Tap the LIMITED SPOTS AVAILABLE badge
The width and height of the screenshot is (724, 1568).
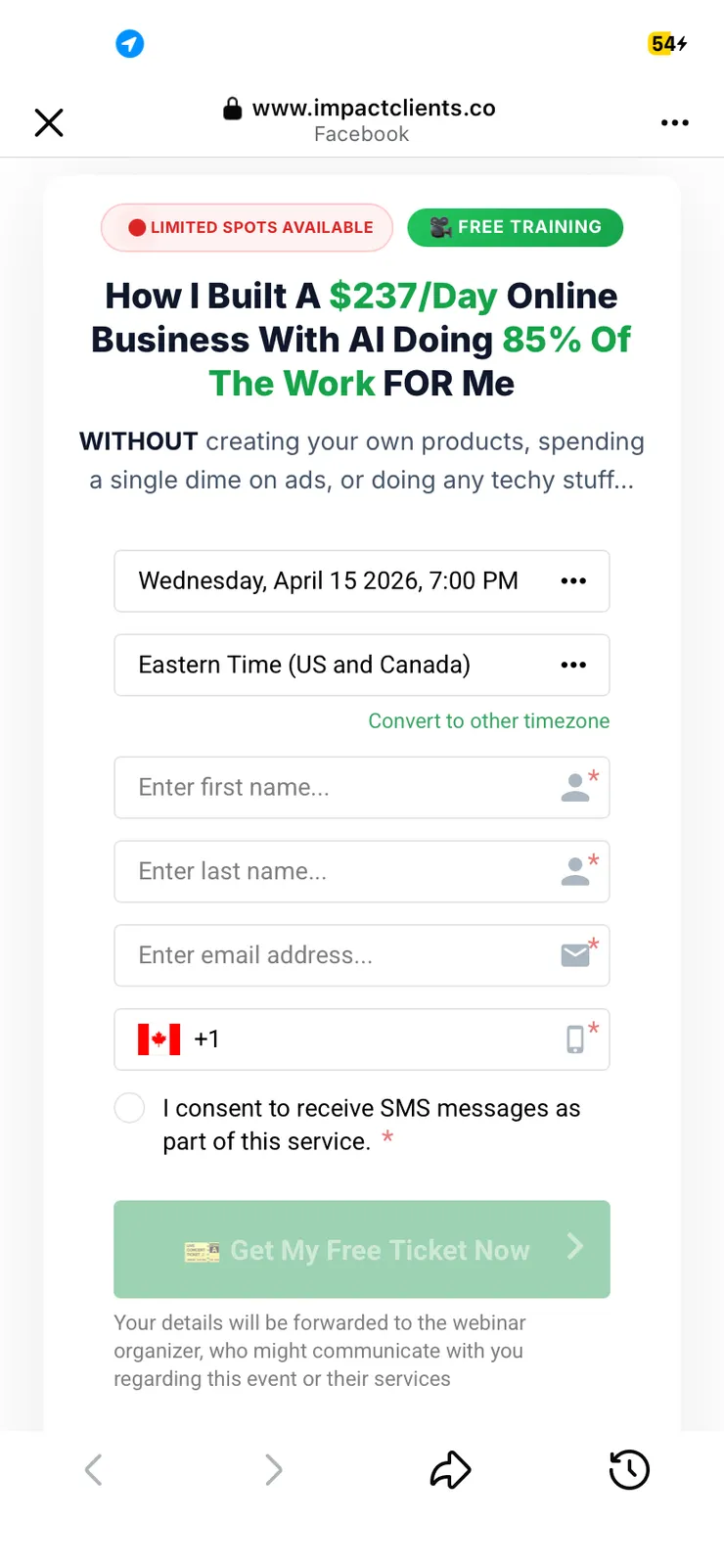[x=248, y=227]
